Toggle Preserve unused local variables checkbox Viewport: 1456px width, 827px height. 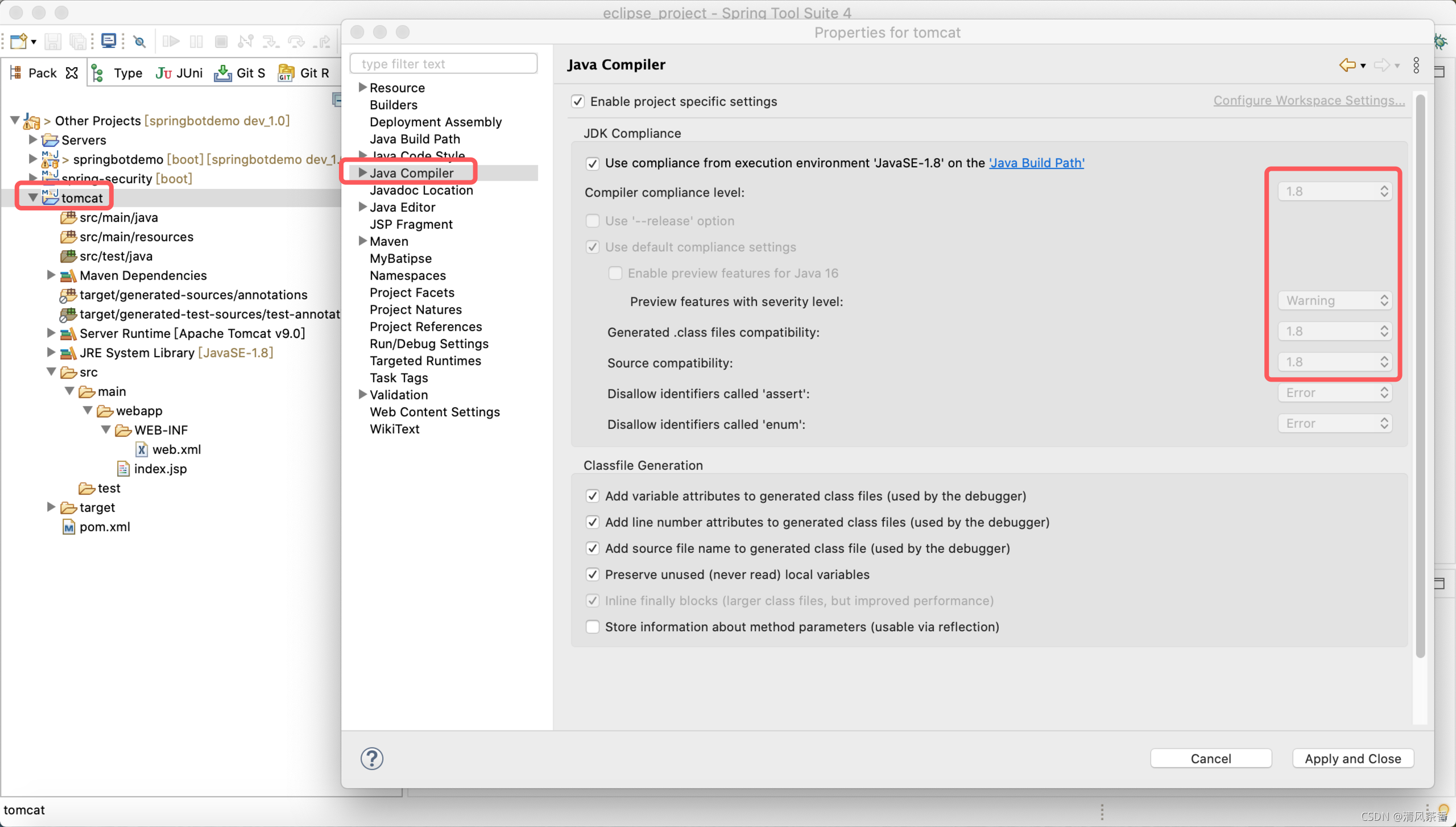593,574
